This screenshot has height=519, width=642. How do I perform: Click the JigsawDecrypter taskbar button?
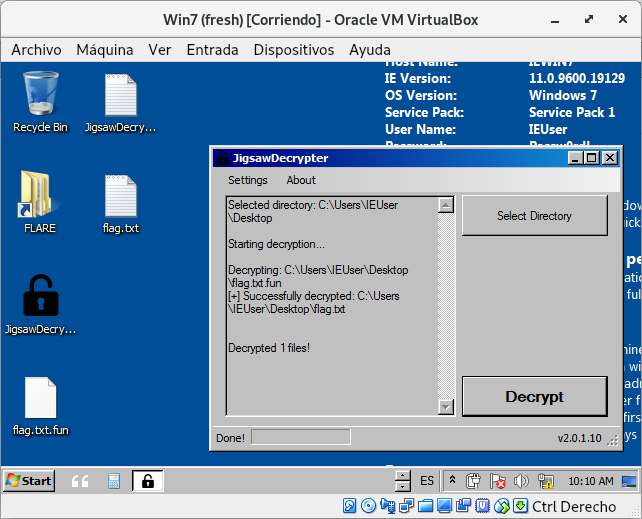point(148,481)
